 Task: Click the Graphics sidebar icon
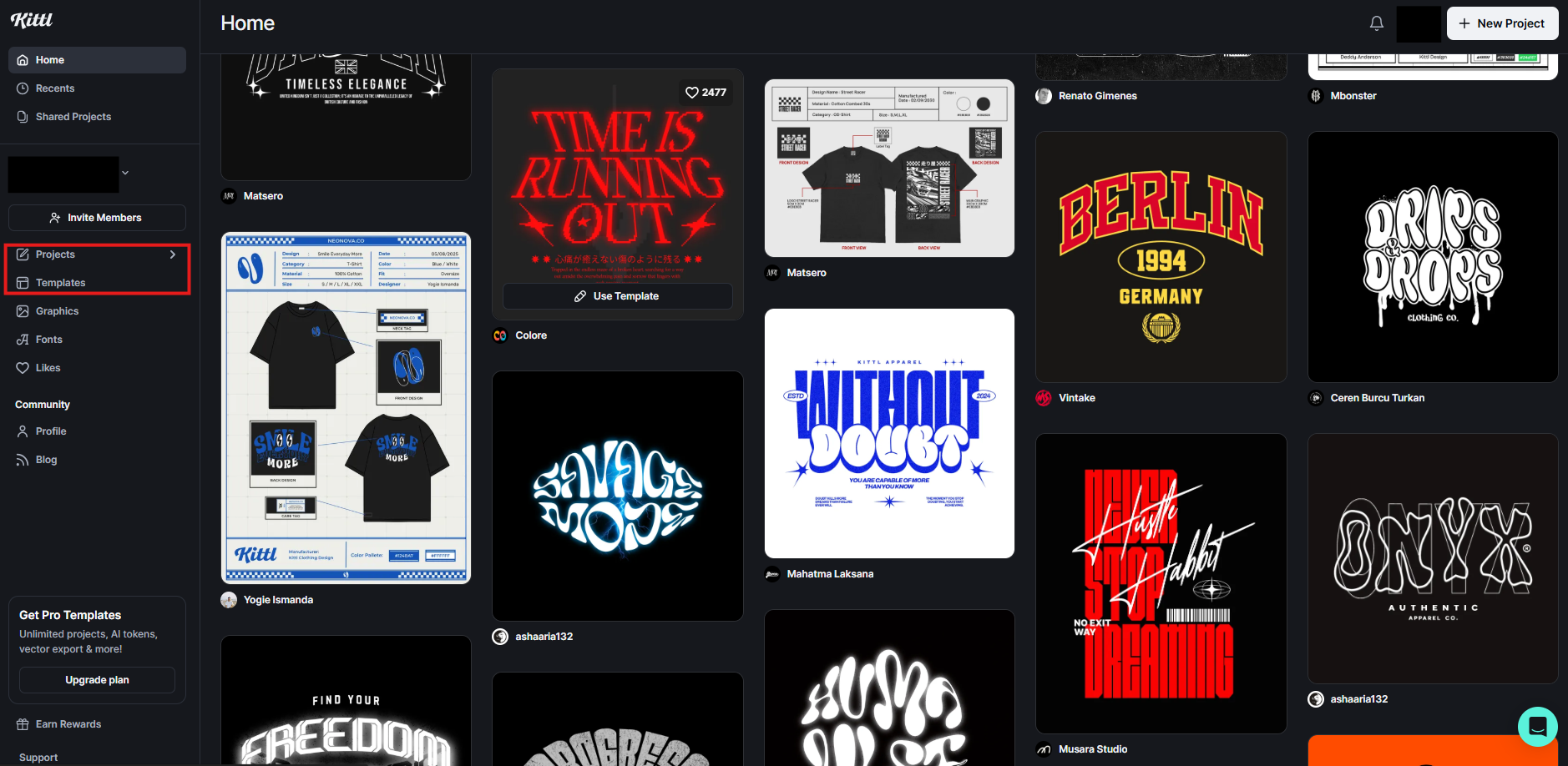tap(23, 311)
